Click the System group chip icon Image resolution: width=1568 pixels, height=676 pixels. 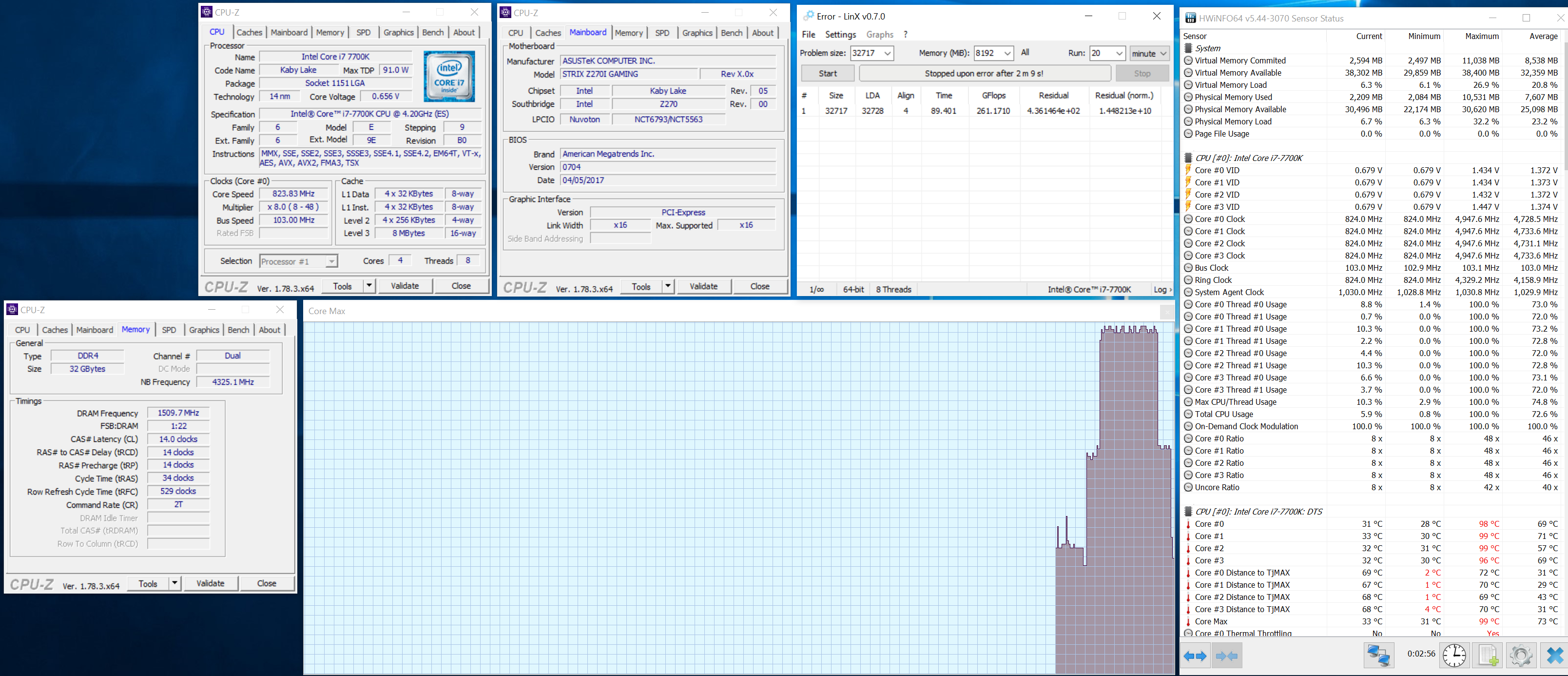click(x=1188, y=48)
